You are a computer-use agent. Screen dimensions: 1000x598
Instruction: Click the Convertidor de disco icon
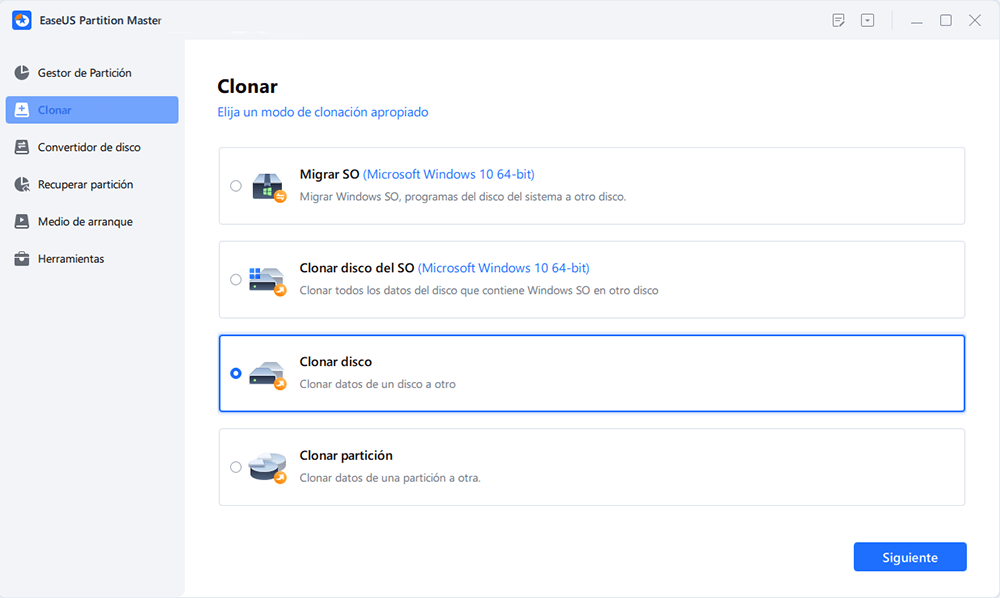[22, 147]
